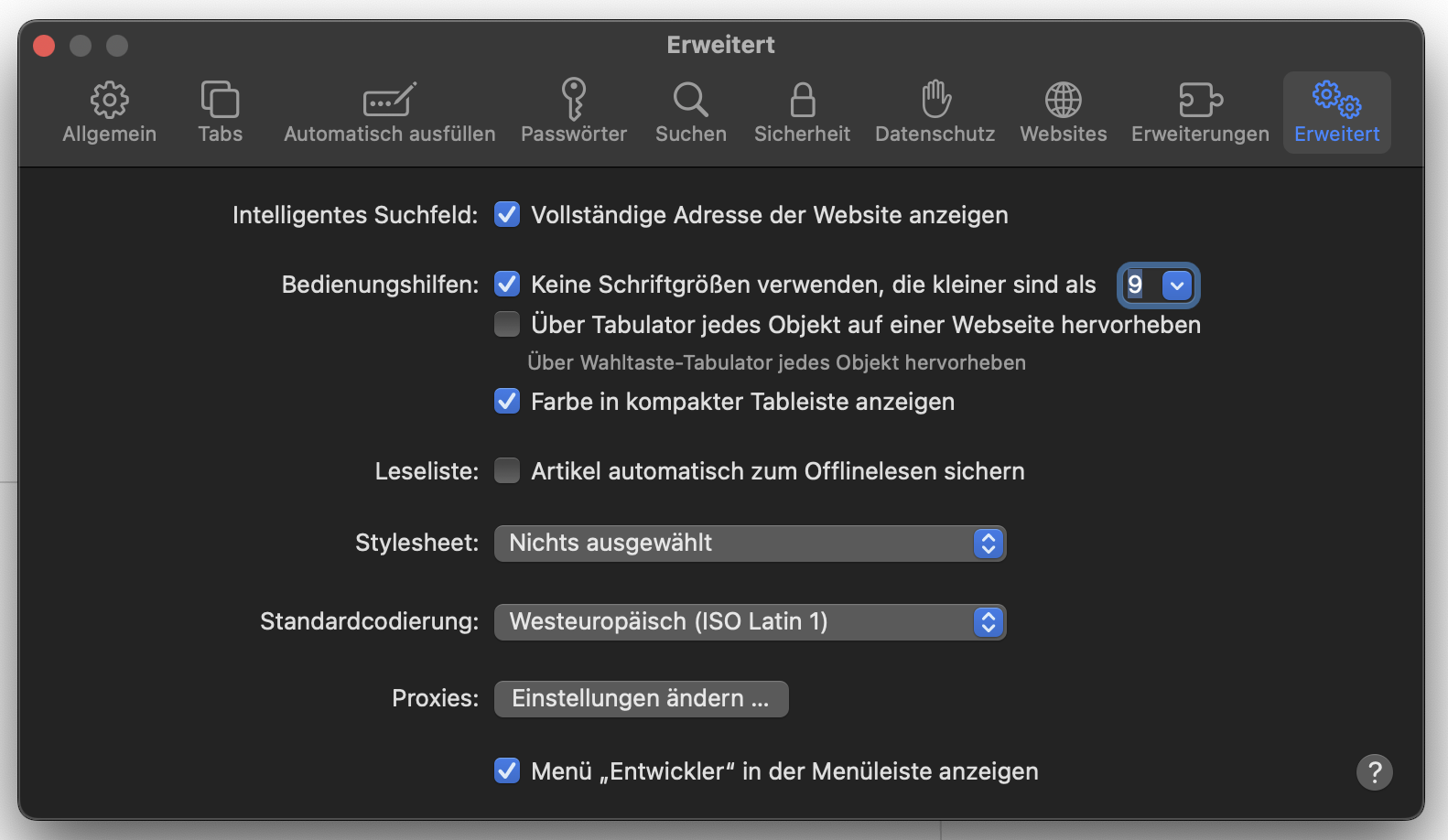
Task: Open the Stylesheet popup menu
Action: [x=750, y=544]
